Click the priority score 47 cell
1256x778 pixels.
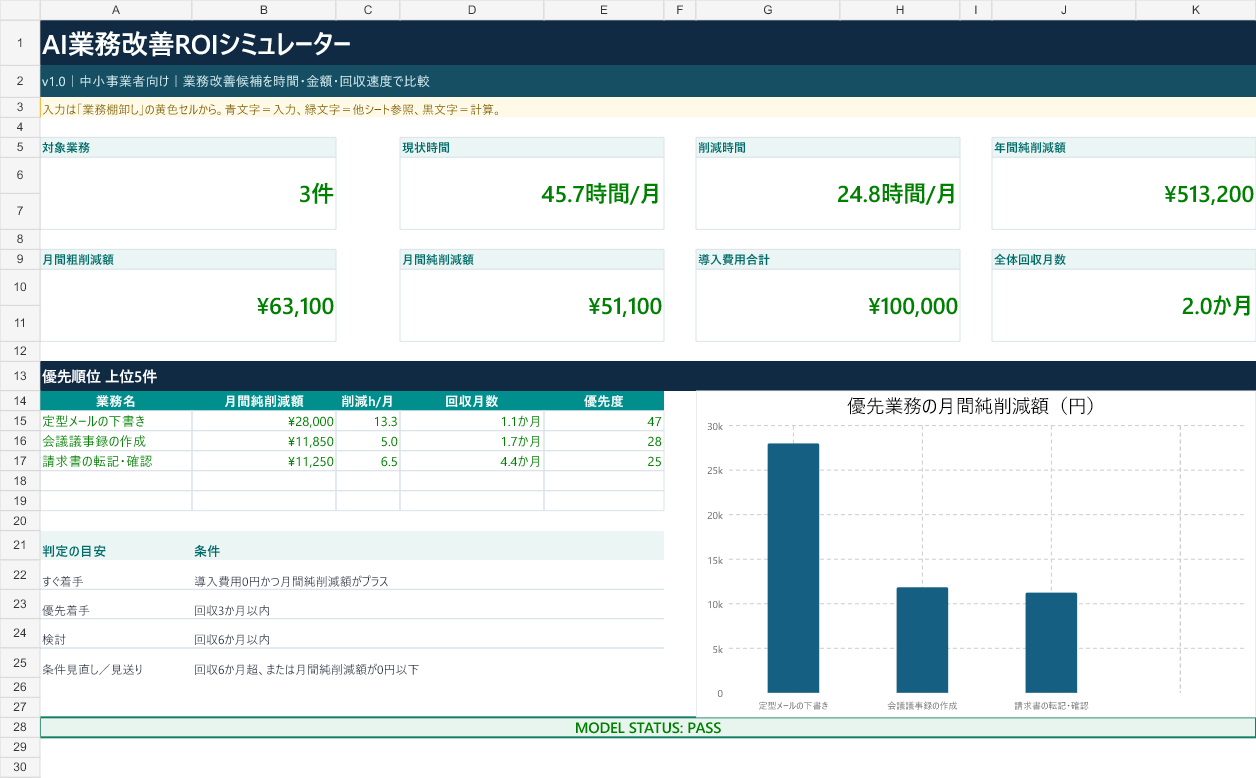coord(604,421)
